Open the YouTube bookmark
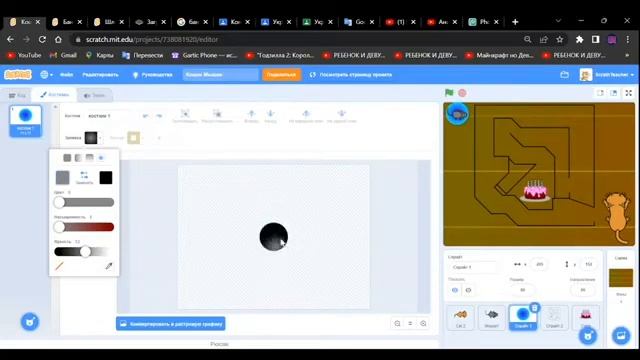Image resolution: width=640 pixels, height=360 pixels. 24,55
